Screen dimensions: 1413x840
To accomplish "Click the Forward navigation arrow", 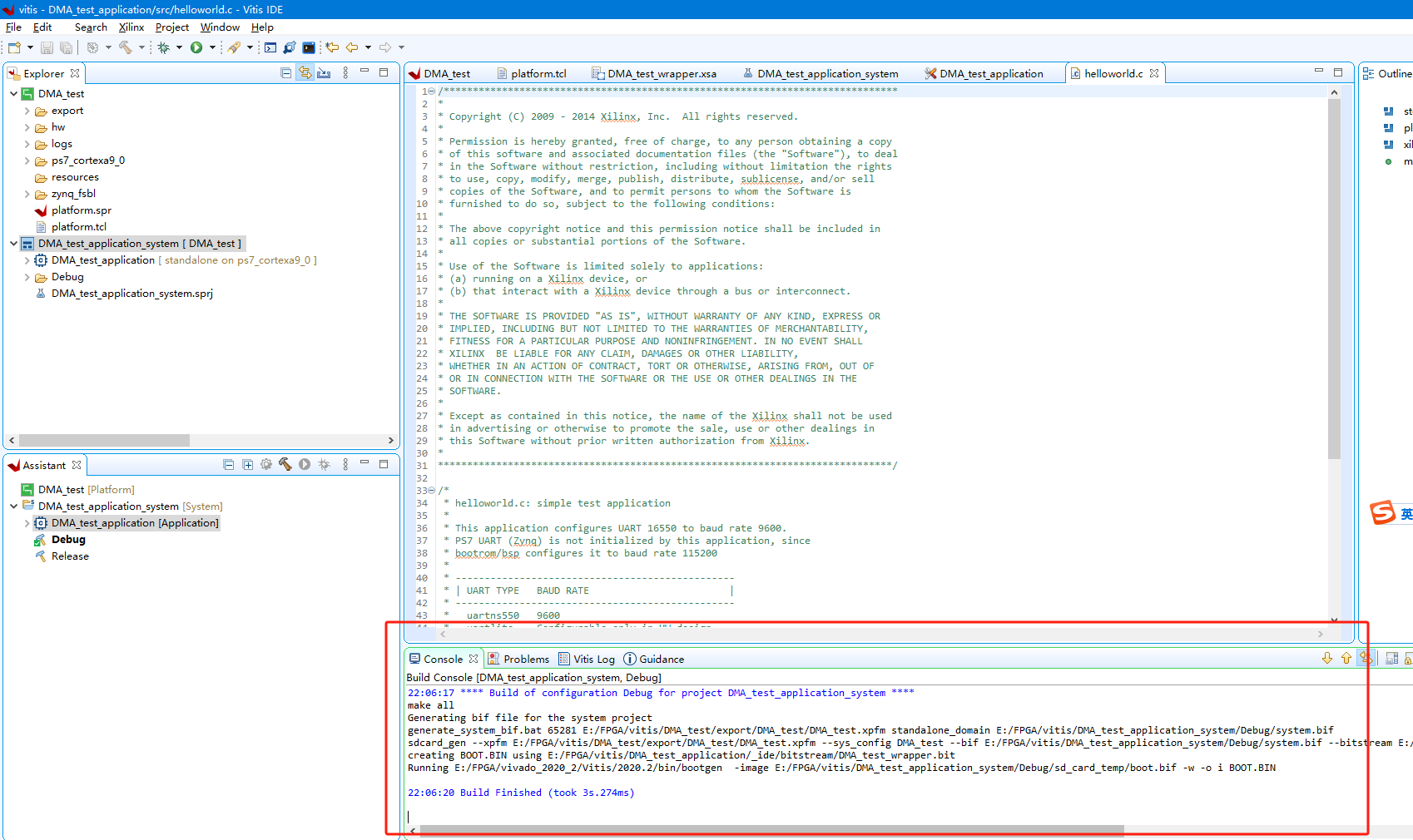I will [x=385, y=47].
